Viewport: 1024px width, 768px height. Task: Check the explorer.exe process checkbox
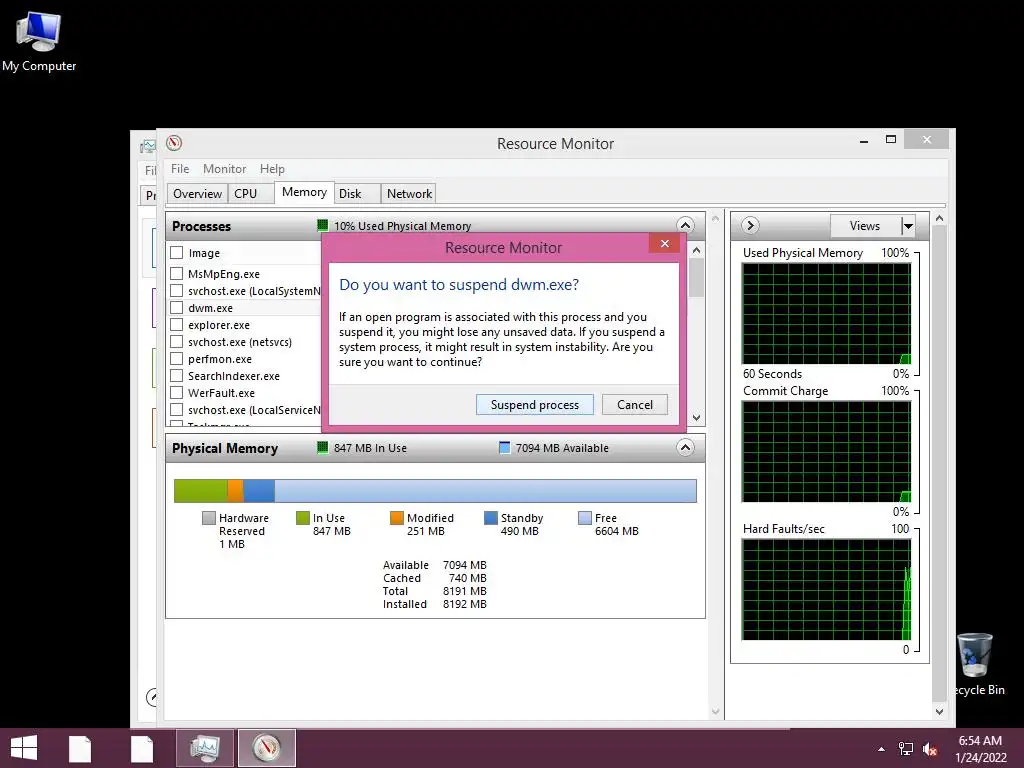tap(176, 325)
